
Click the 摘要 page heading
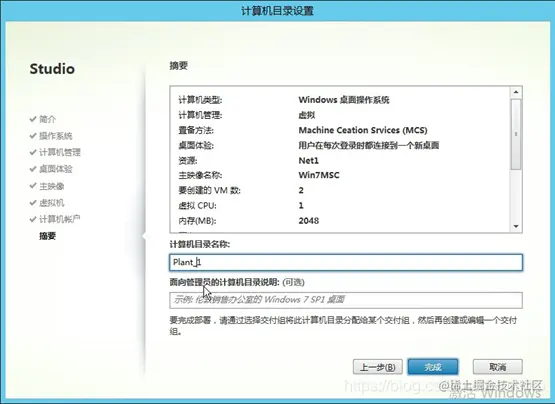(x=178, y=66)
